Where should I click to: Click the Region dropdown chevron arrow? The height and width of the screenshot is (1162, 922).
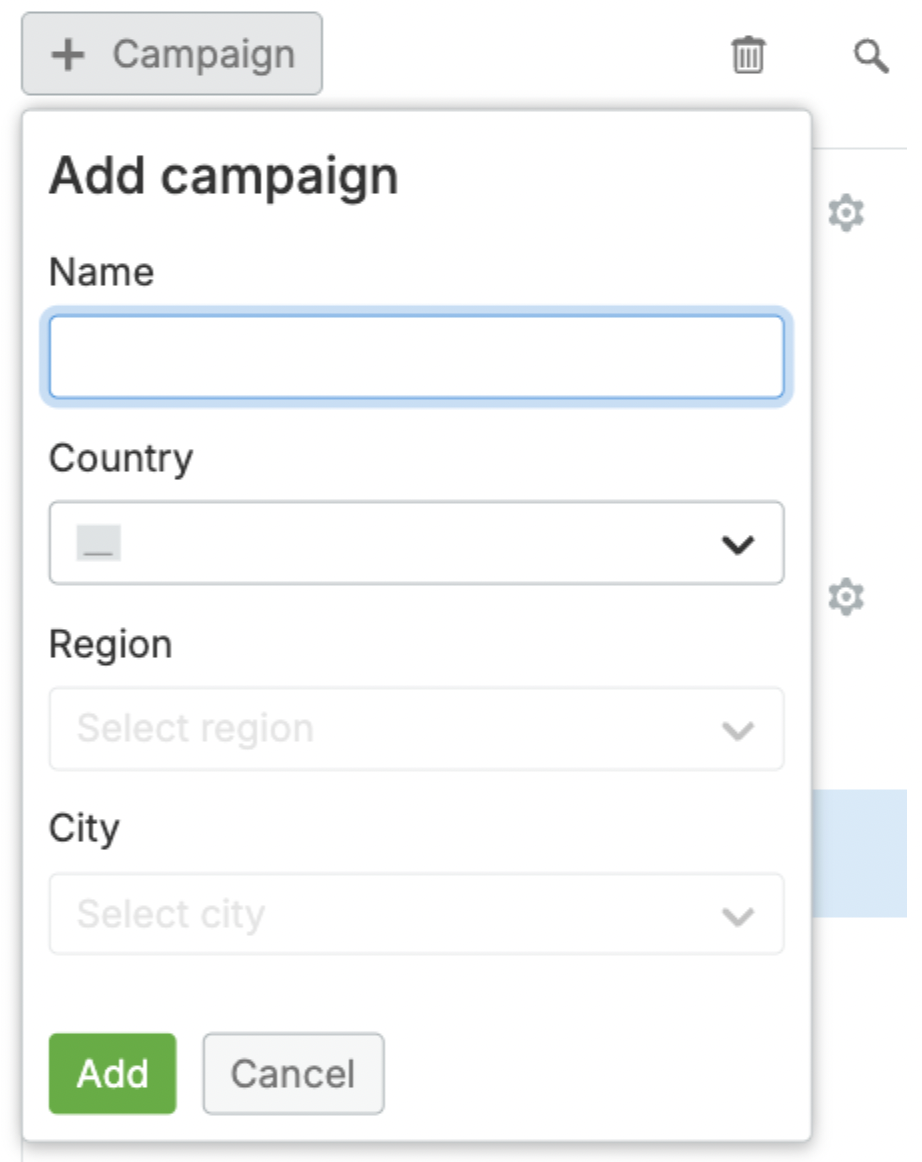click(737, 730)
